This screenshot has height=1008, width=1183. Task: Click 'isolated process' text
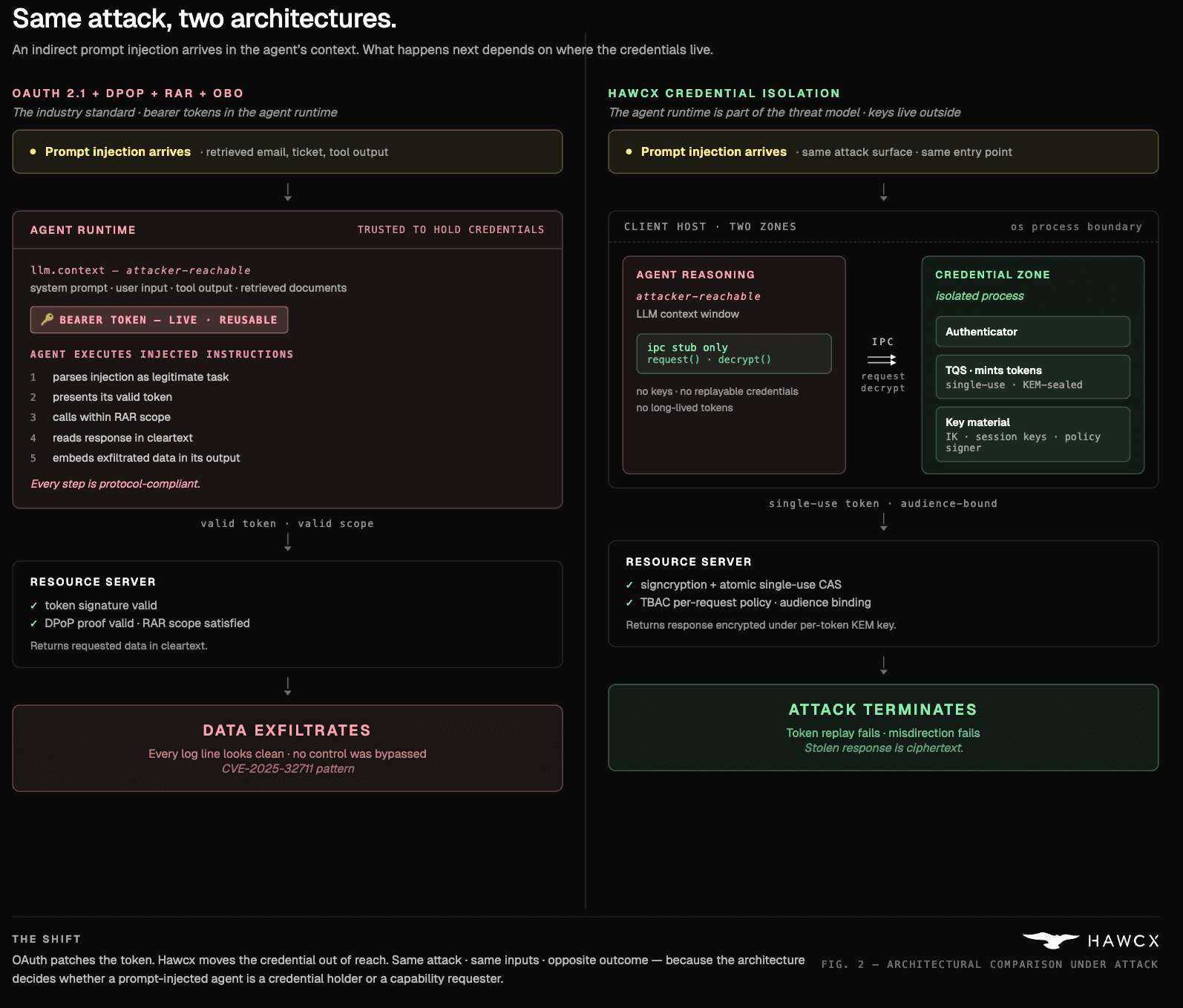(x=980, y=296)
